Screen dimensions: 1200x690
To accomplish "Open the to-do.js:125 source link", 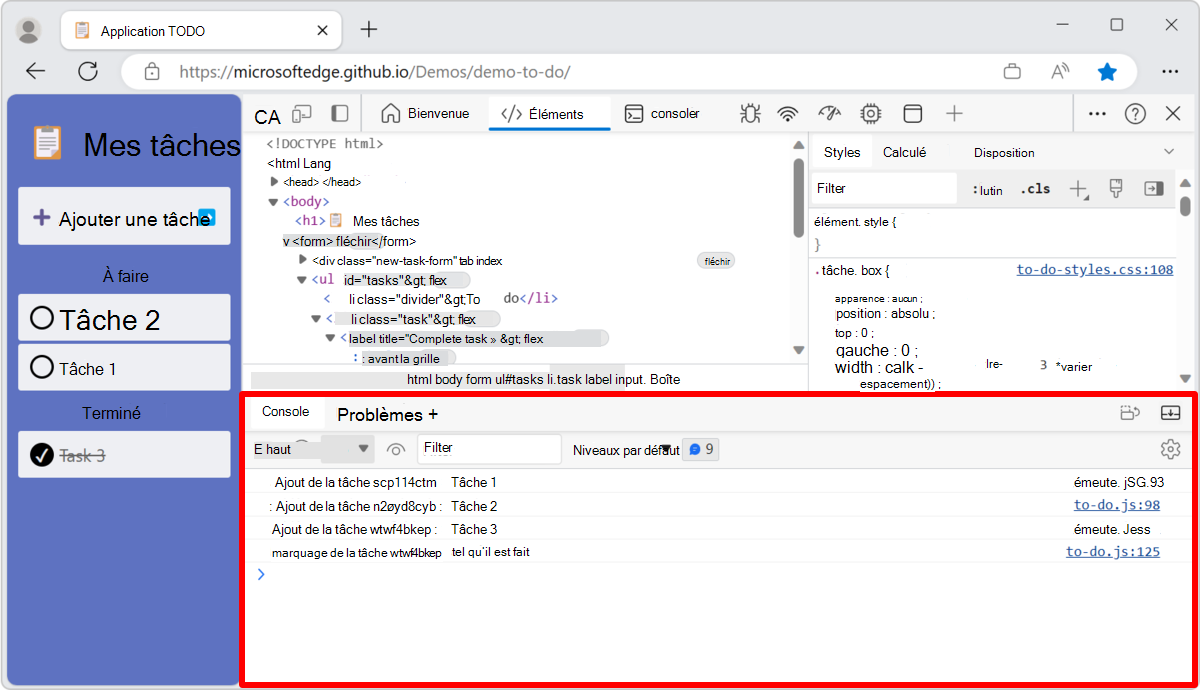I will click(x=1113, y=552).
